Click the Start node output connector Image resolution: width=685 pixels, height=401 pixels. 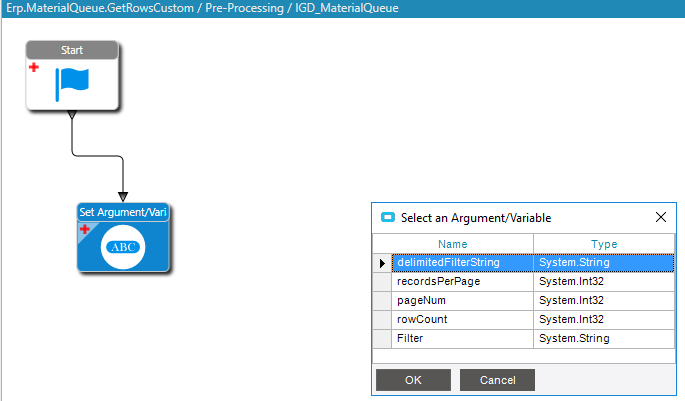pyautogui.click(x=72, y=115)
